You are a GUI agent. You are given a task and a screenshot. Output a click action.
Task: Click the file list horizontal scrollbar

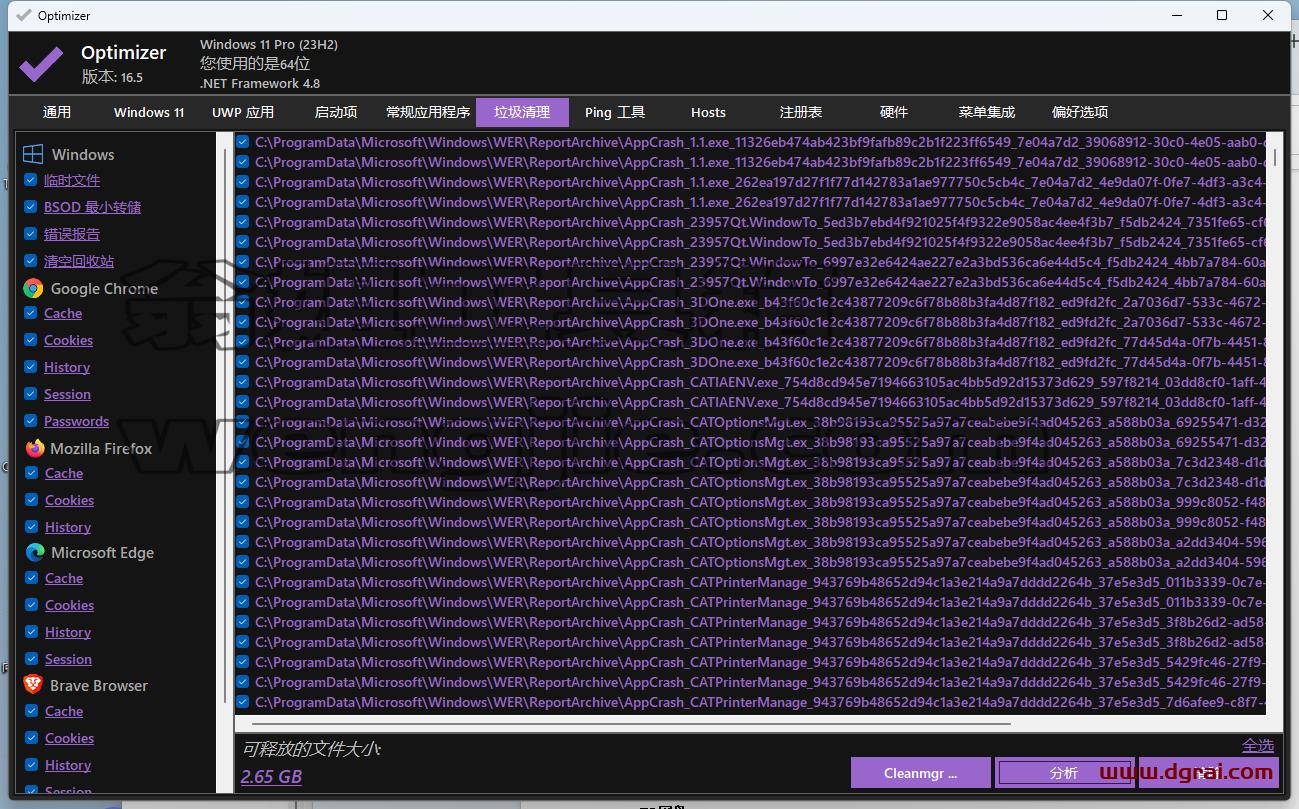tap(632, 723)
